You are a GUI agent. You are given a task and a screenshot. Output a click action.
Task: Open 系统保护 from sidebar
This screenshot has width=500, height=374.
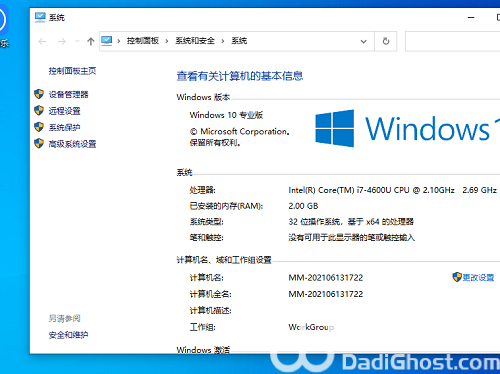pyautogui.click(x=64, y=127)
